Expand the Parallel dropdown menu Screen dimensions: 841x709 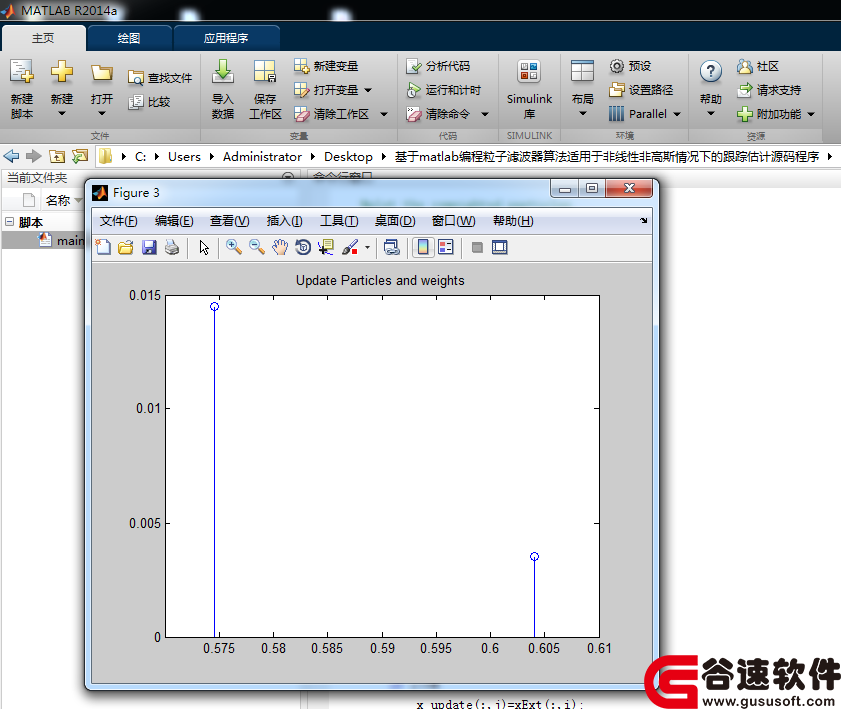pos(677,114)
